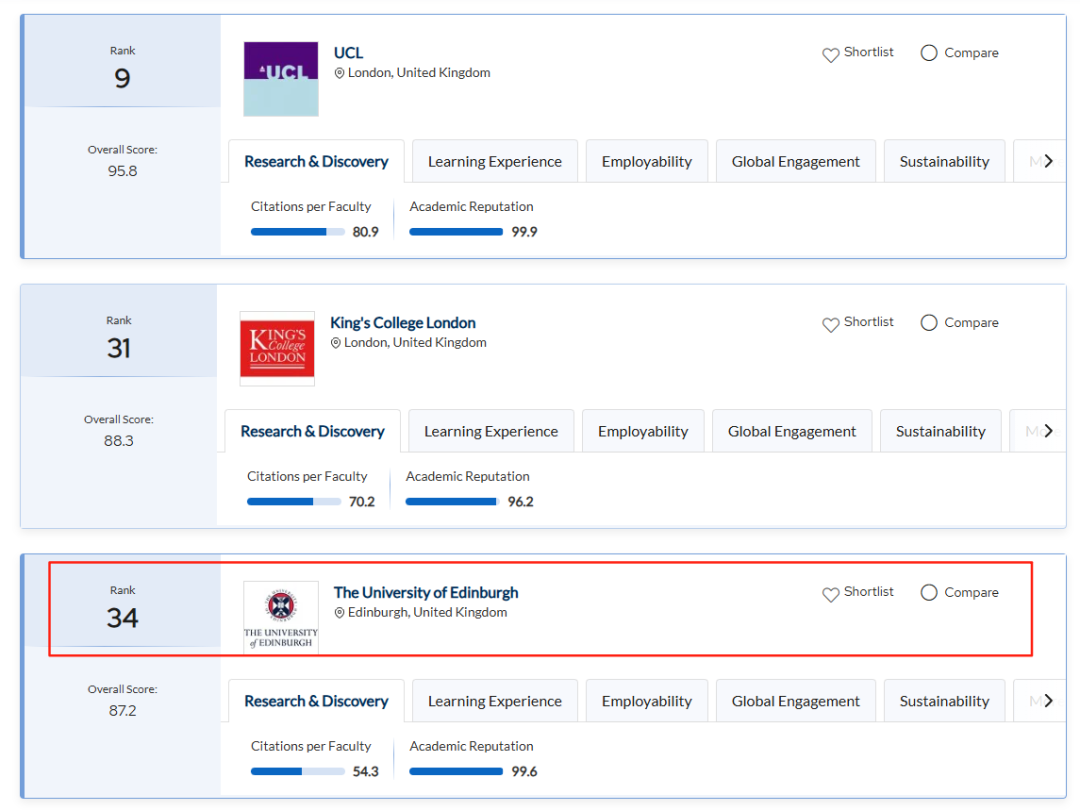The width and height of the screenshot is (1080, 811).
Task: Open Edinburgh Sustainability tab
Action: point(944,701)
